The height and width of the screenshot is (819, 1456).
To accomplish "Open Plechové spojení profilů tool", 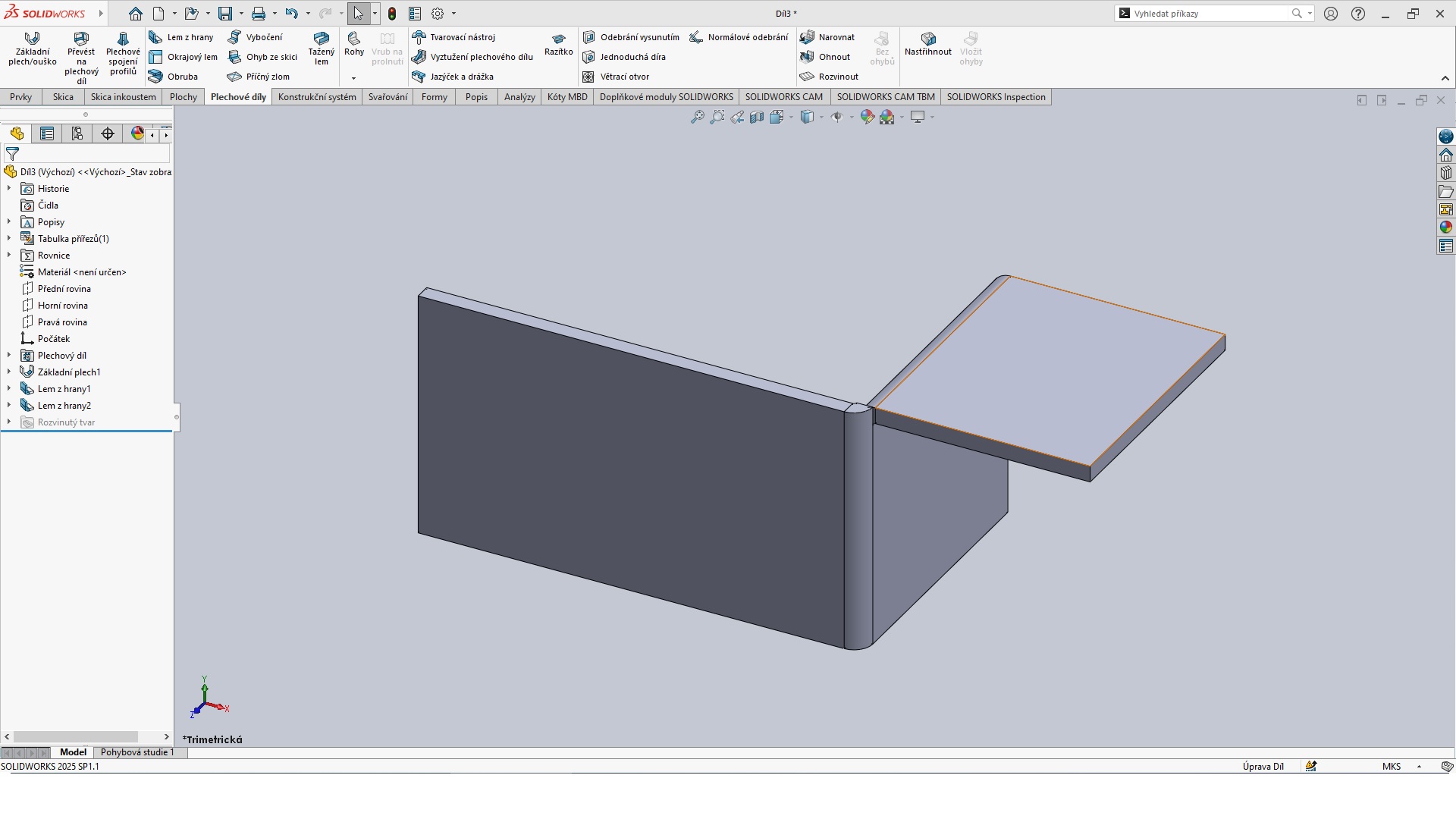I will coord(123,53).
